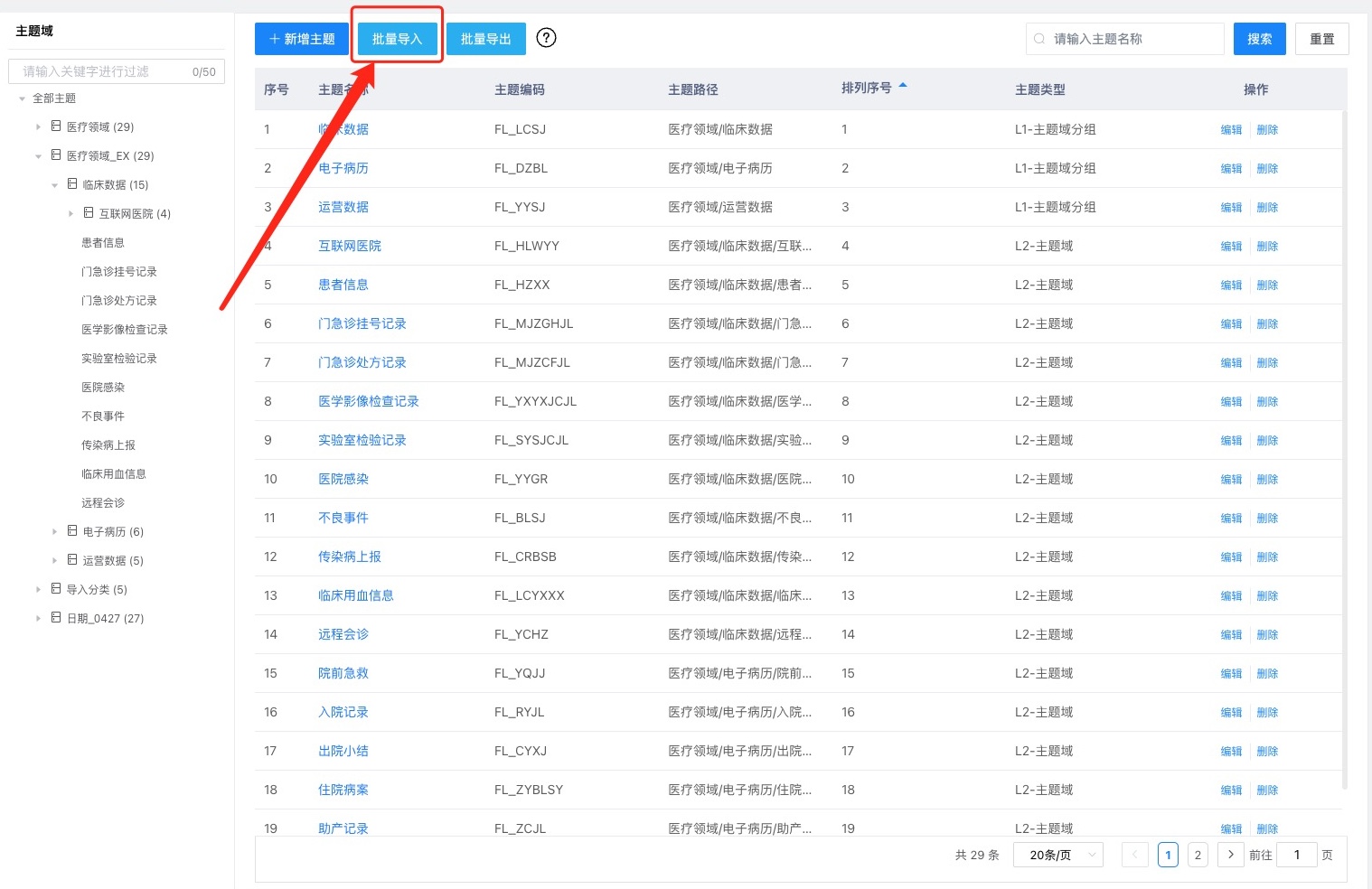The width and height of the screenshot is (1372, 889).
Task: Click the 批量导出 button
Action: (x=486, y=39)
